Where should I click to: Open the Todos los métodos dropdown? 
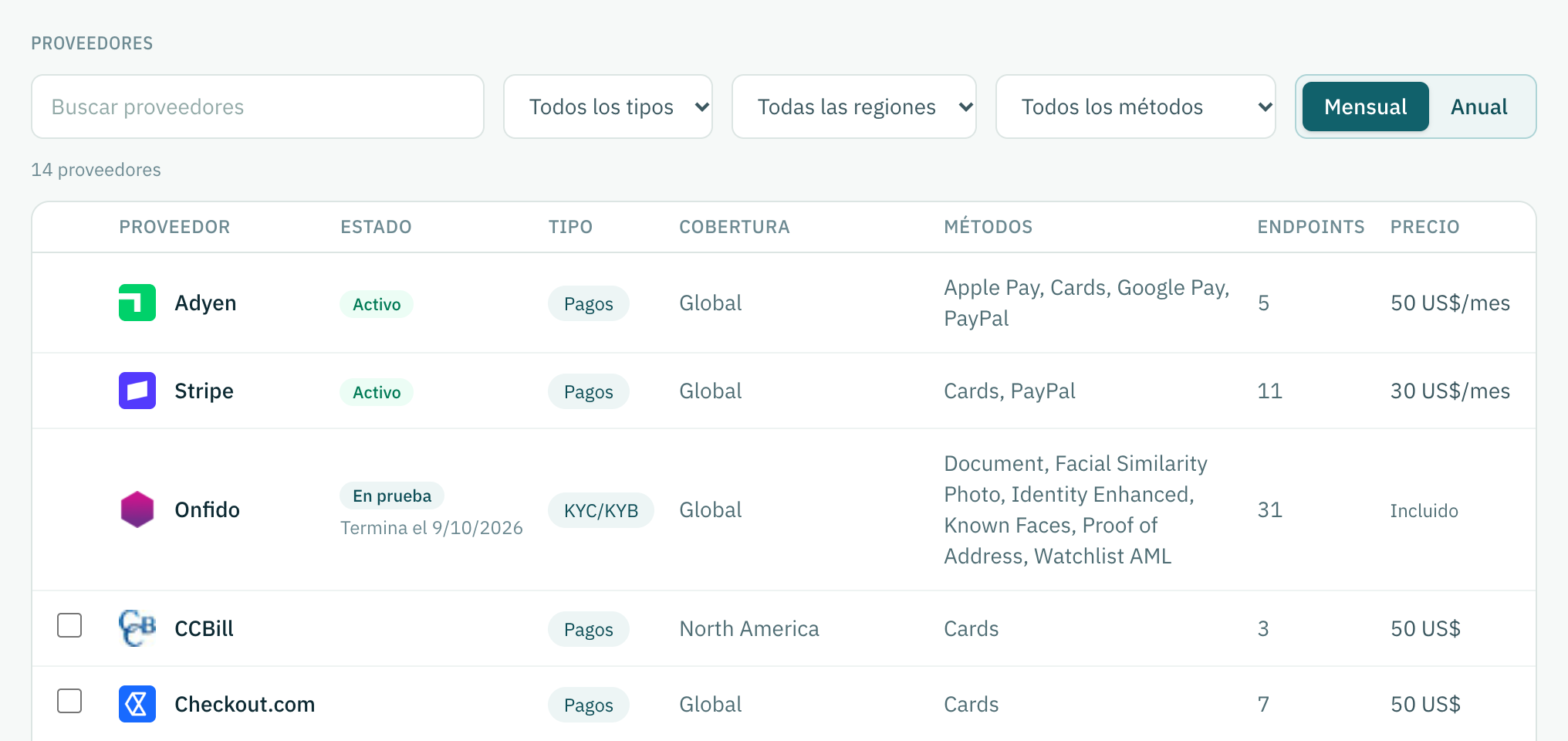(1136, 107)
